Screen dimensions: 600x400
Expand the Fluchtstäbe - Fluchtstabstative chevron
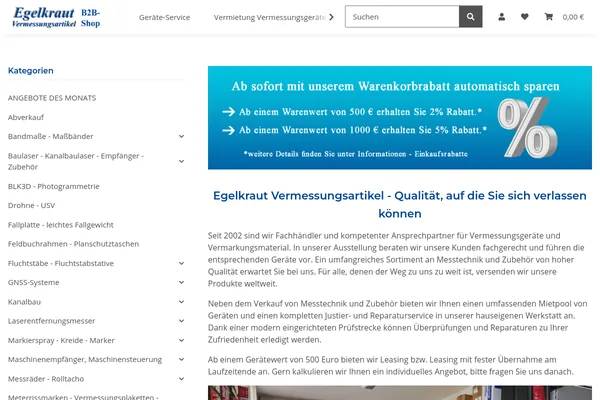coord(181,263)
